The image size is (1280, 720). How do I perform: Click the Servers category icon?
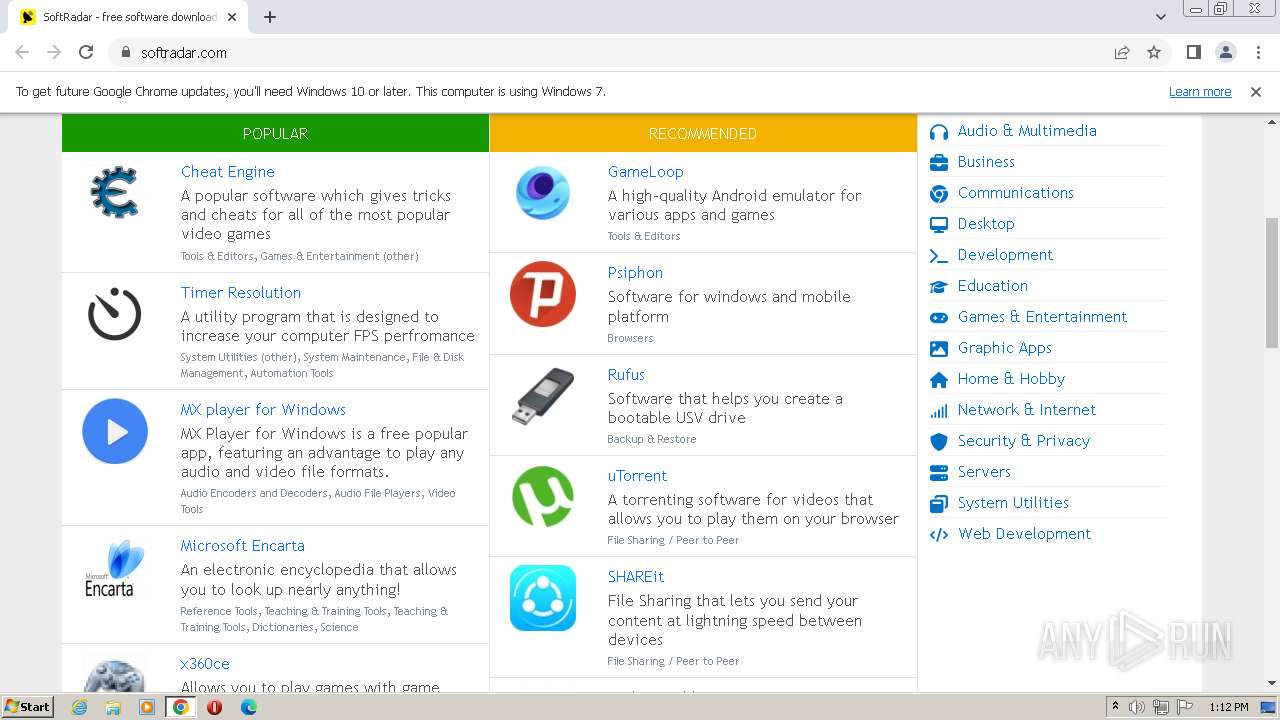(938, 472)
